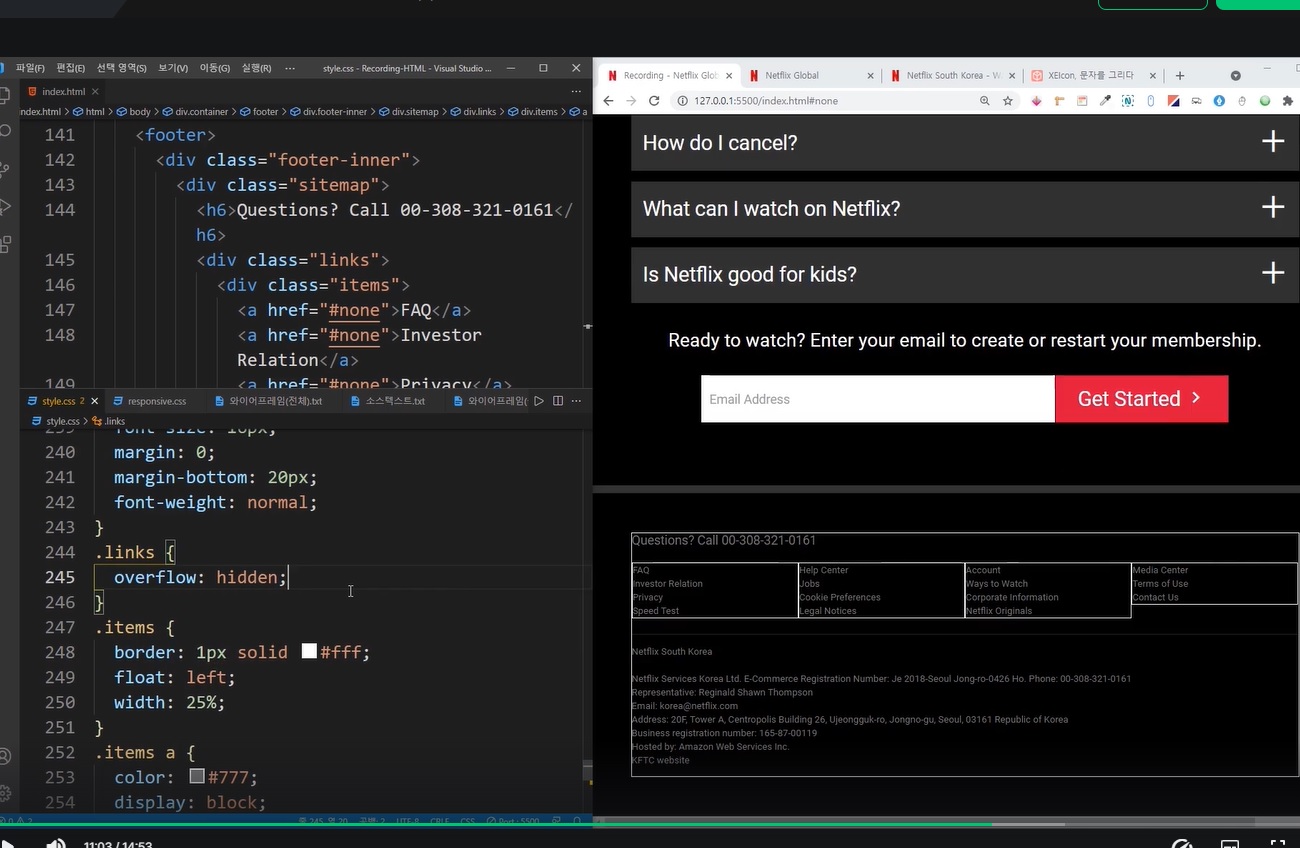Click the Chrome address bar URL
The height and width of the screenshot is (848, 1300).
coord(765,101)
